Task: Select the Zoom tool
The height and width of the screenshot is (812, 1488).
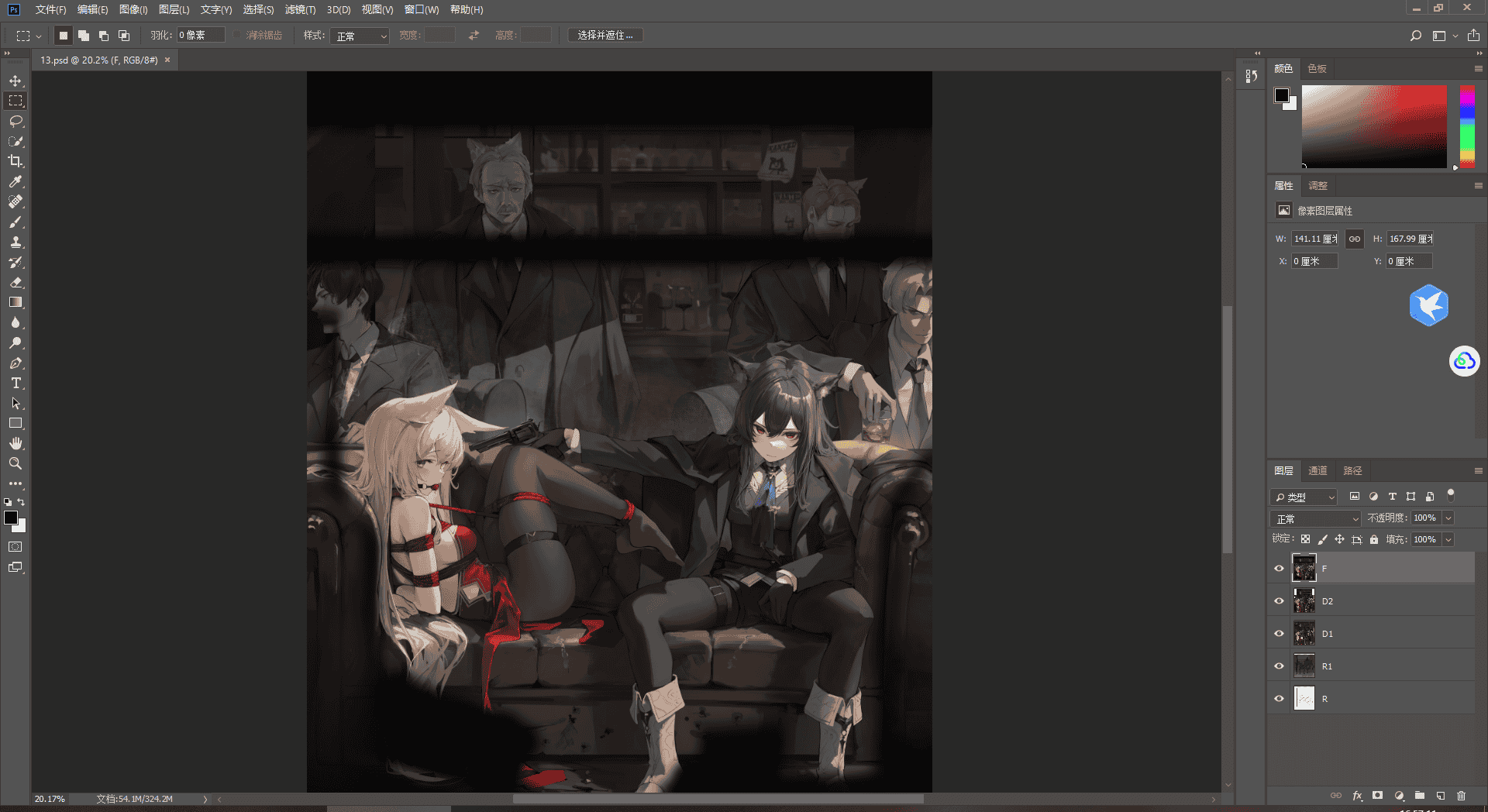Action: tap(15, 463)
